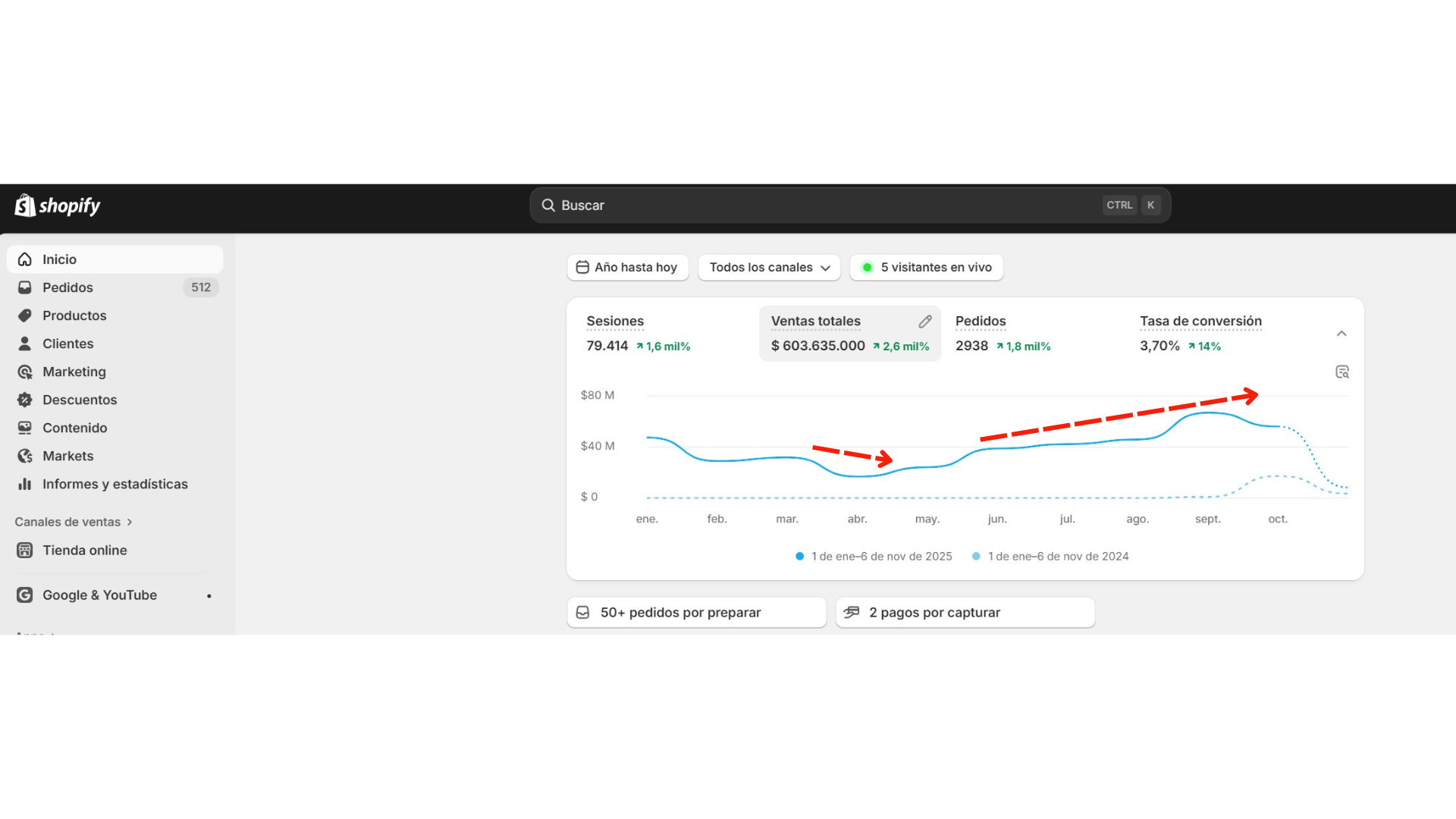Open the Pedidos inbox icon
The height and width of the screenshot is (819, 1456).
(x=25, y=287)
